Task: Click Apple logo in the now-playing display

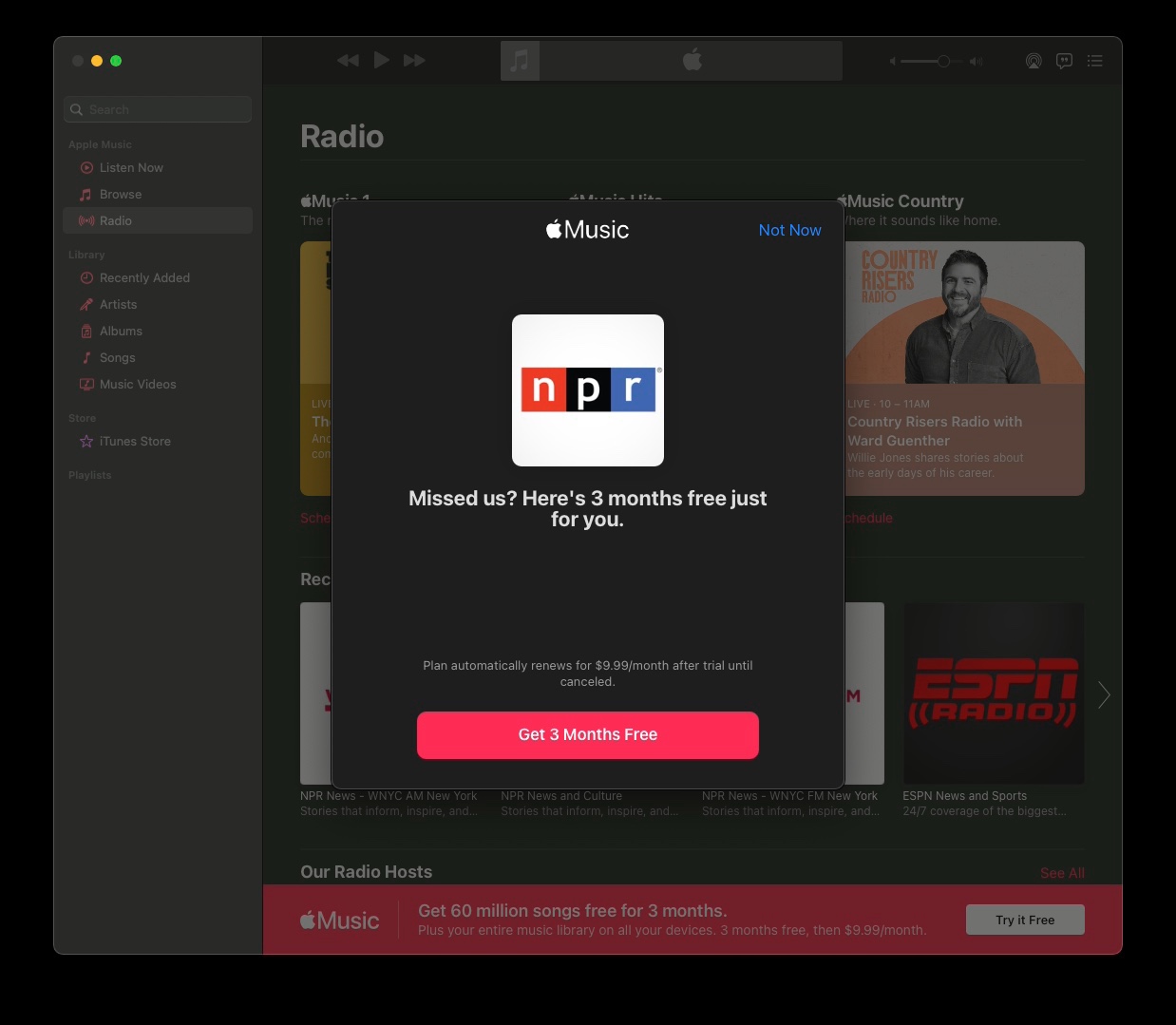Action: tap(692, 60)
